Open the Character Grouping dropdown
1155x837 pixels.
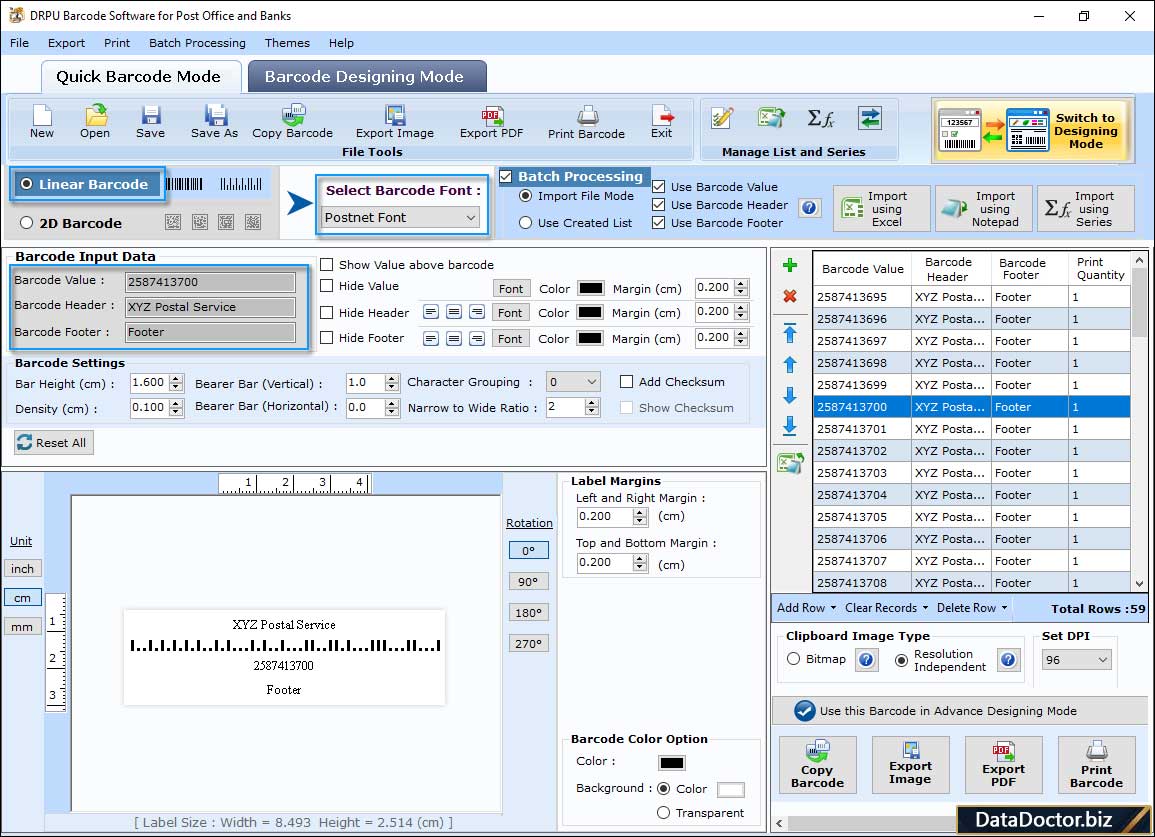(573, 382)
